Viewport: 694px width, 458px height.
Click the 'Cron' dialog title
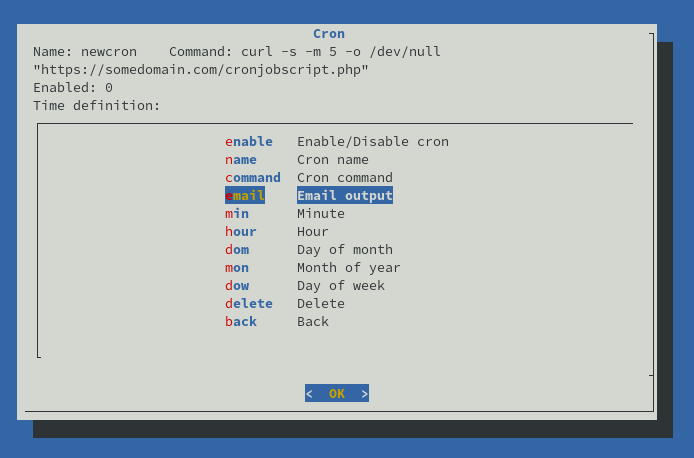[x=329, y=34]
